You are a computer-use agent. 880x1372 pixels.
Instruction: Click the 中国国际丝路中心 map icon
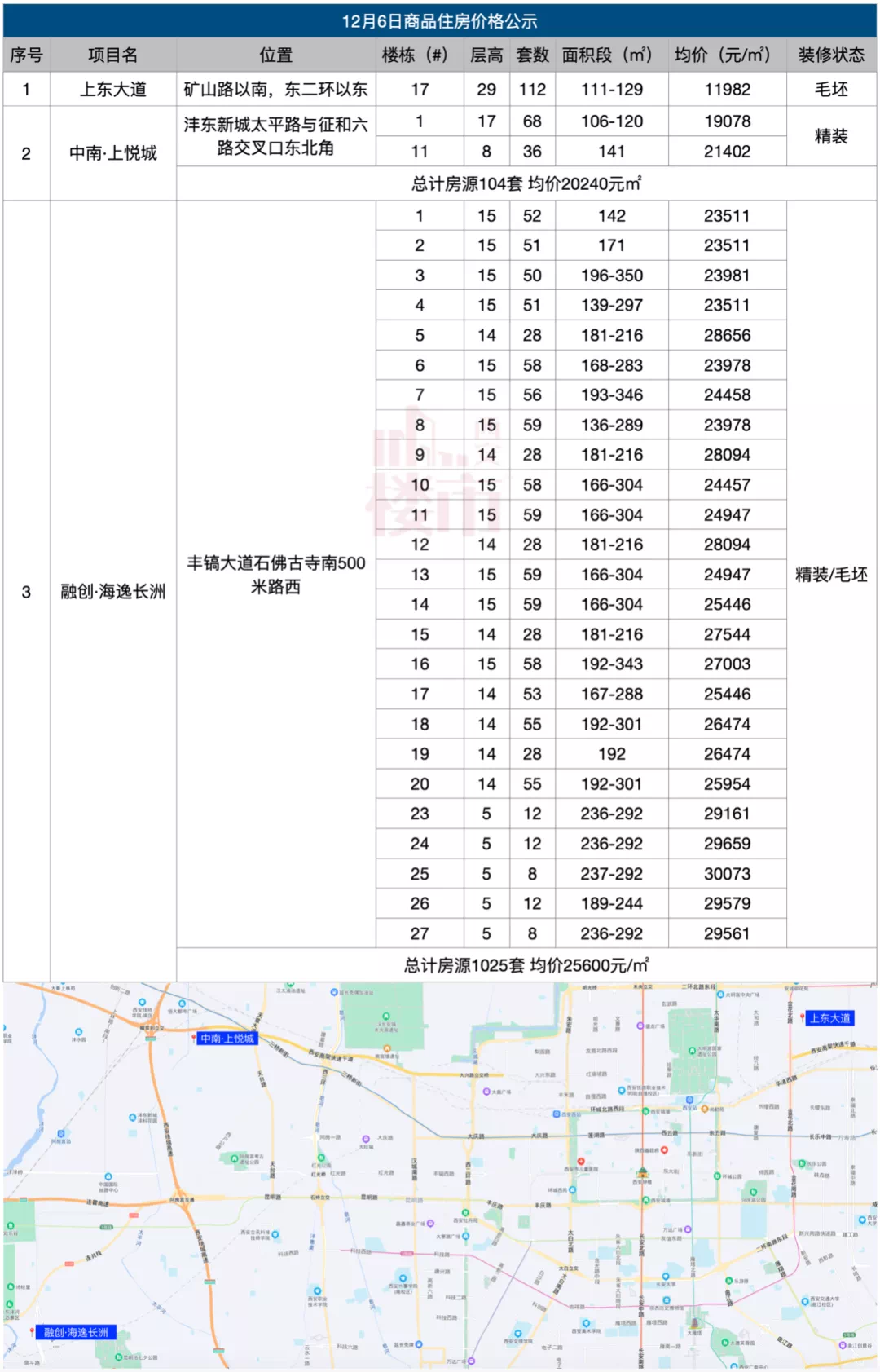[x=108, y=1176]
